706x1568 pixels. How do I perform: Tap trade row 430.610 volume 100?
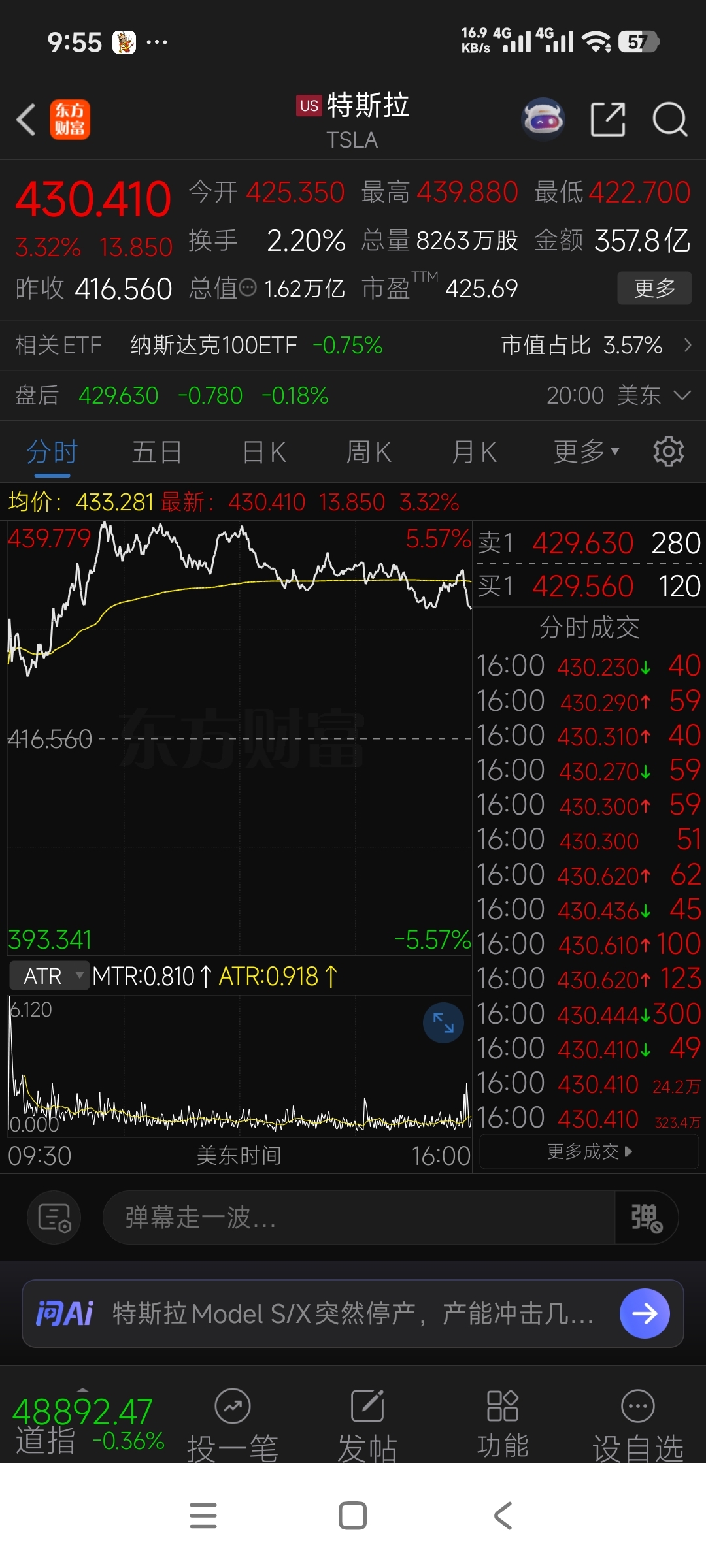point(589,944)
